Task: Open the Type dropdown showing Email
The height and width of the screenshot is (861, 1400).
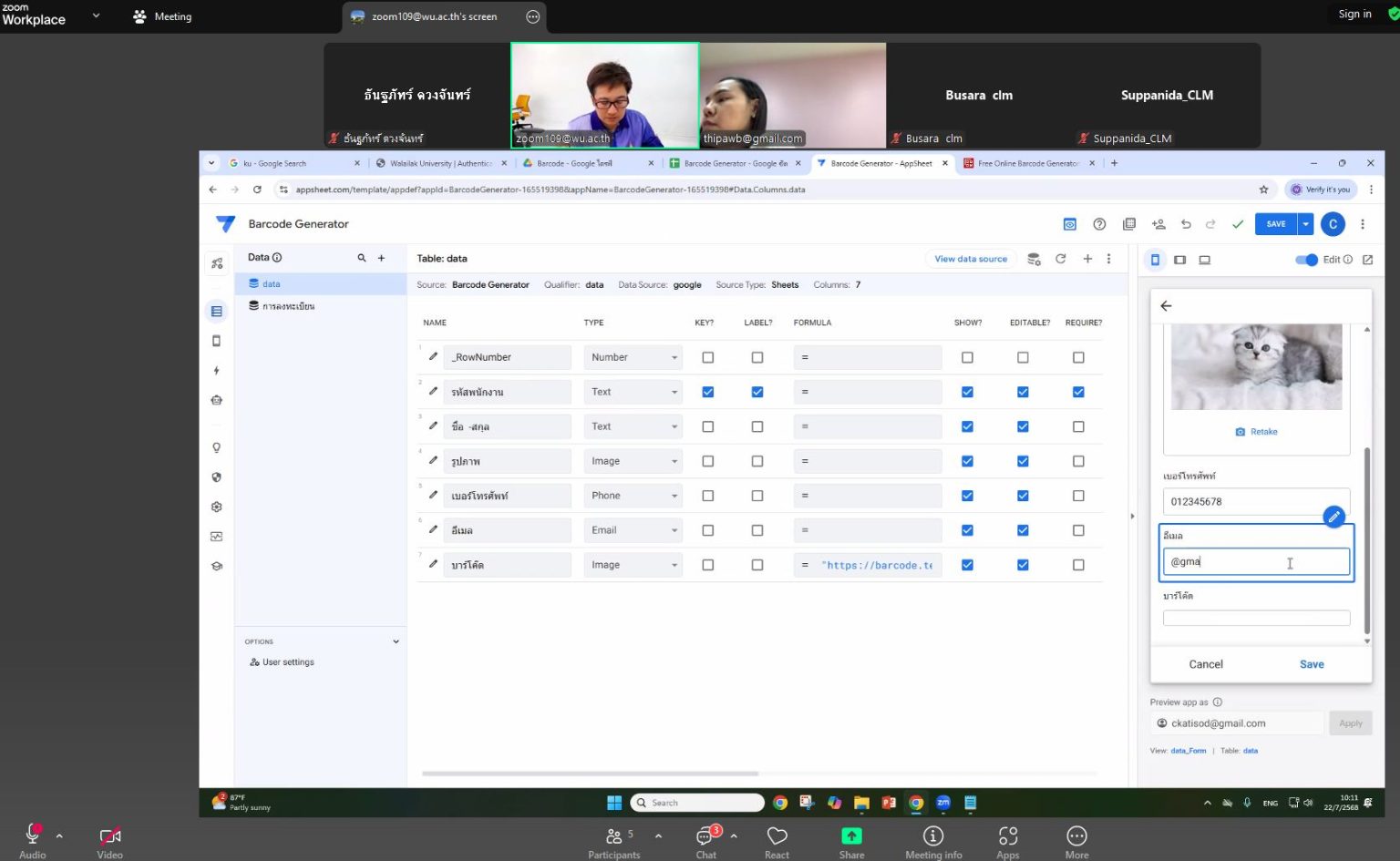Action: 633,531
